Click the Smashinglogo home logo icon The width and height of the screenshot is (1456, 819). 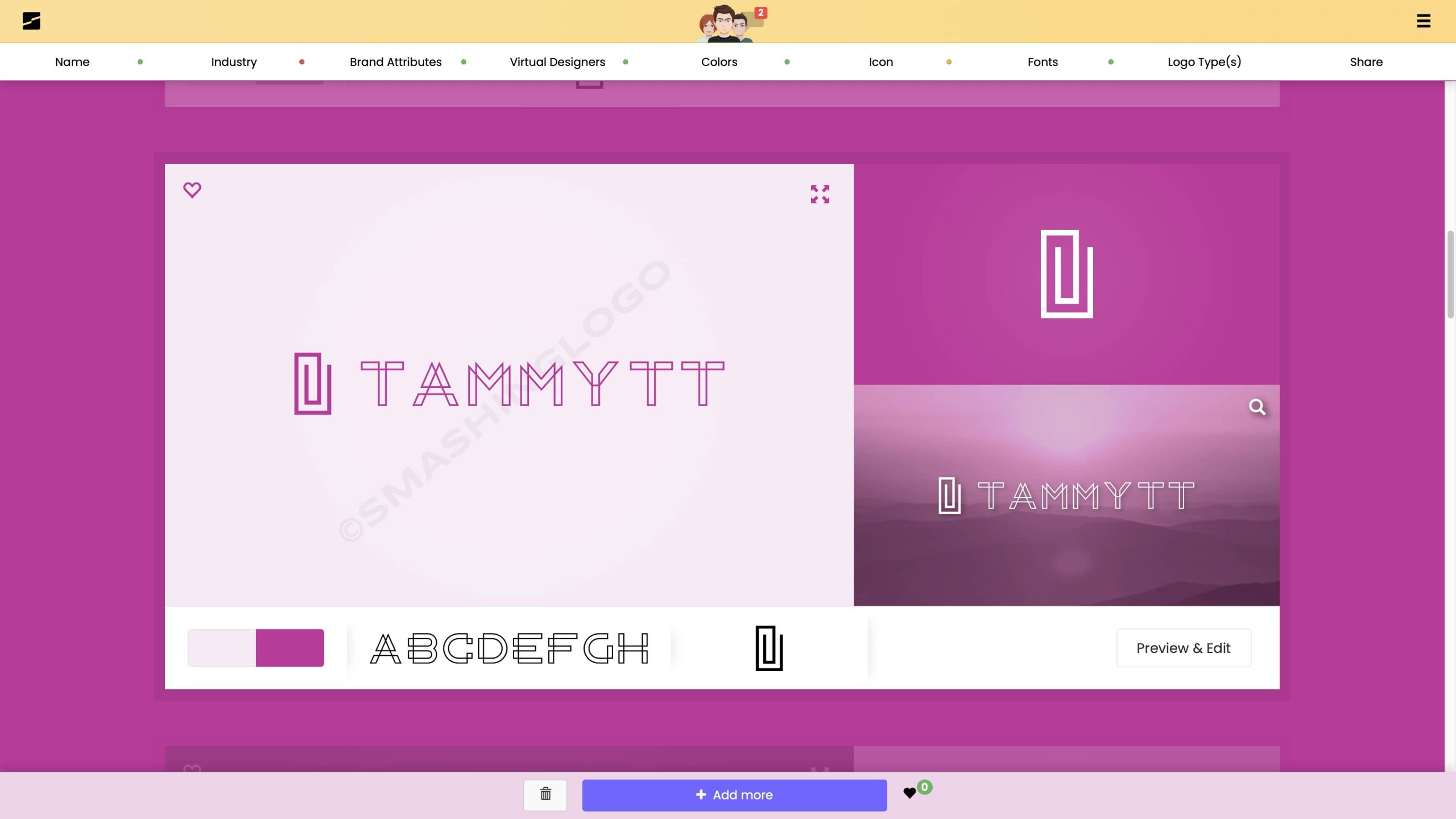pyautogui.click(x=31, y=21)
